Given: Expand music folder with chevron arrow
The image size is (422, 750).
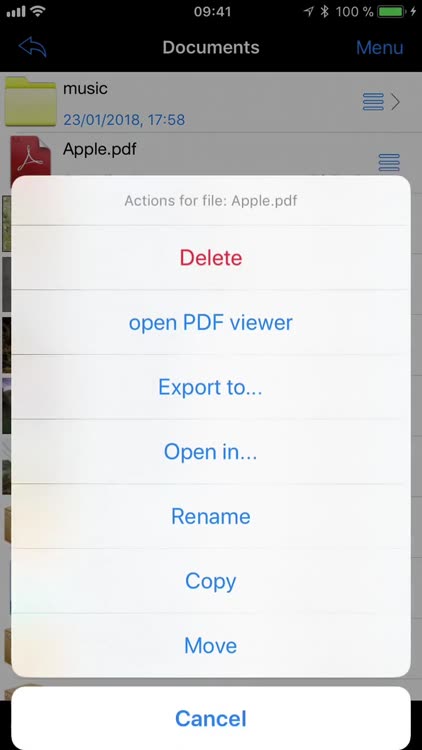Looking at the screenshot, I should (x=395, y=102).
